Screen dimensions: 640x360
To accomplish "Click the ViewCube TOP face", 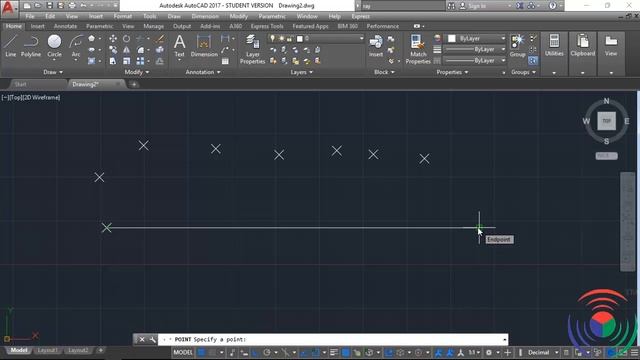I will coord(607,121).
